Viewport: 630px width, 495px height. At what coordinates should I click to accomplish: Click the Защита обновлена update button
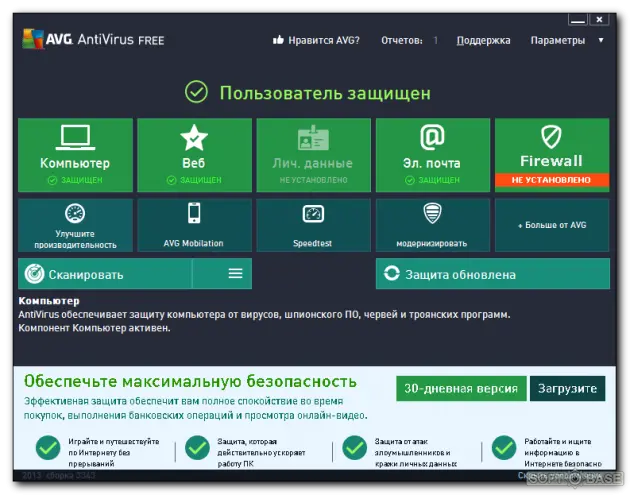point(492,274)
